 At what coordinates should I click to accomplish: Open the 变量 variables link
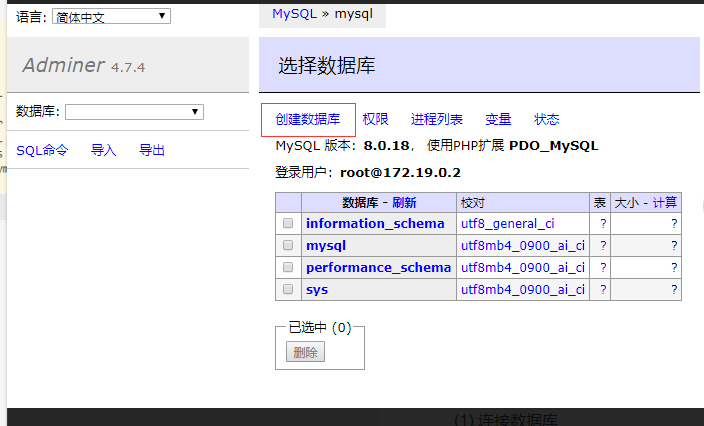(498, 119)
